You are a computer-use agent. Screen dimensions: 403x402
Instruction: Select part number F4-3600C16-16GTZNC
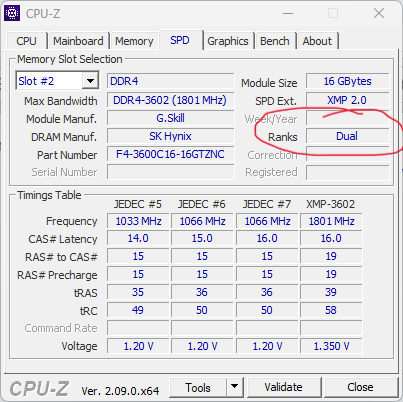pos(171,154)
